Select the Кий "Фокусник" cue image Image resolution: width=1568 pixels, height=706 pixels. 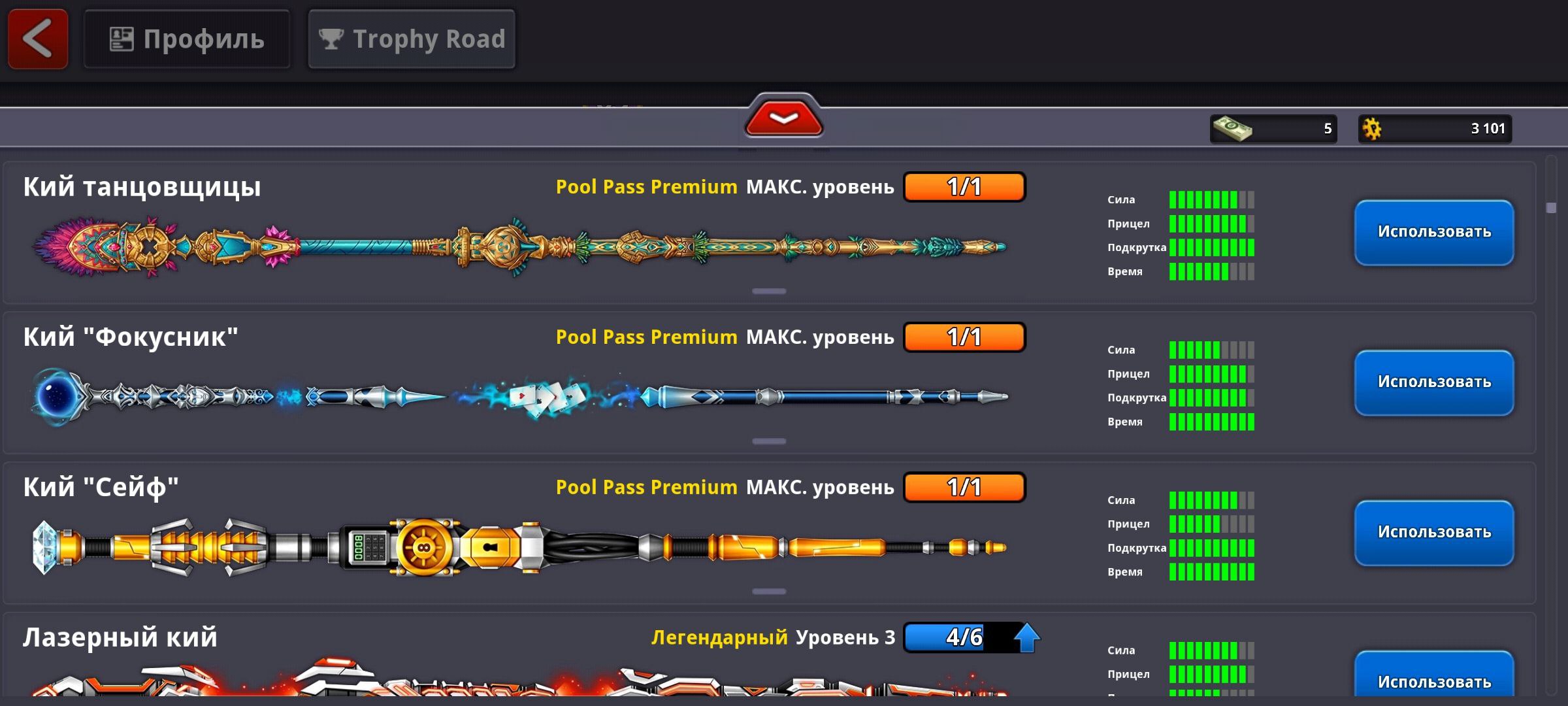coord(519,396)
